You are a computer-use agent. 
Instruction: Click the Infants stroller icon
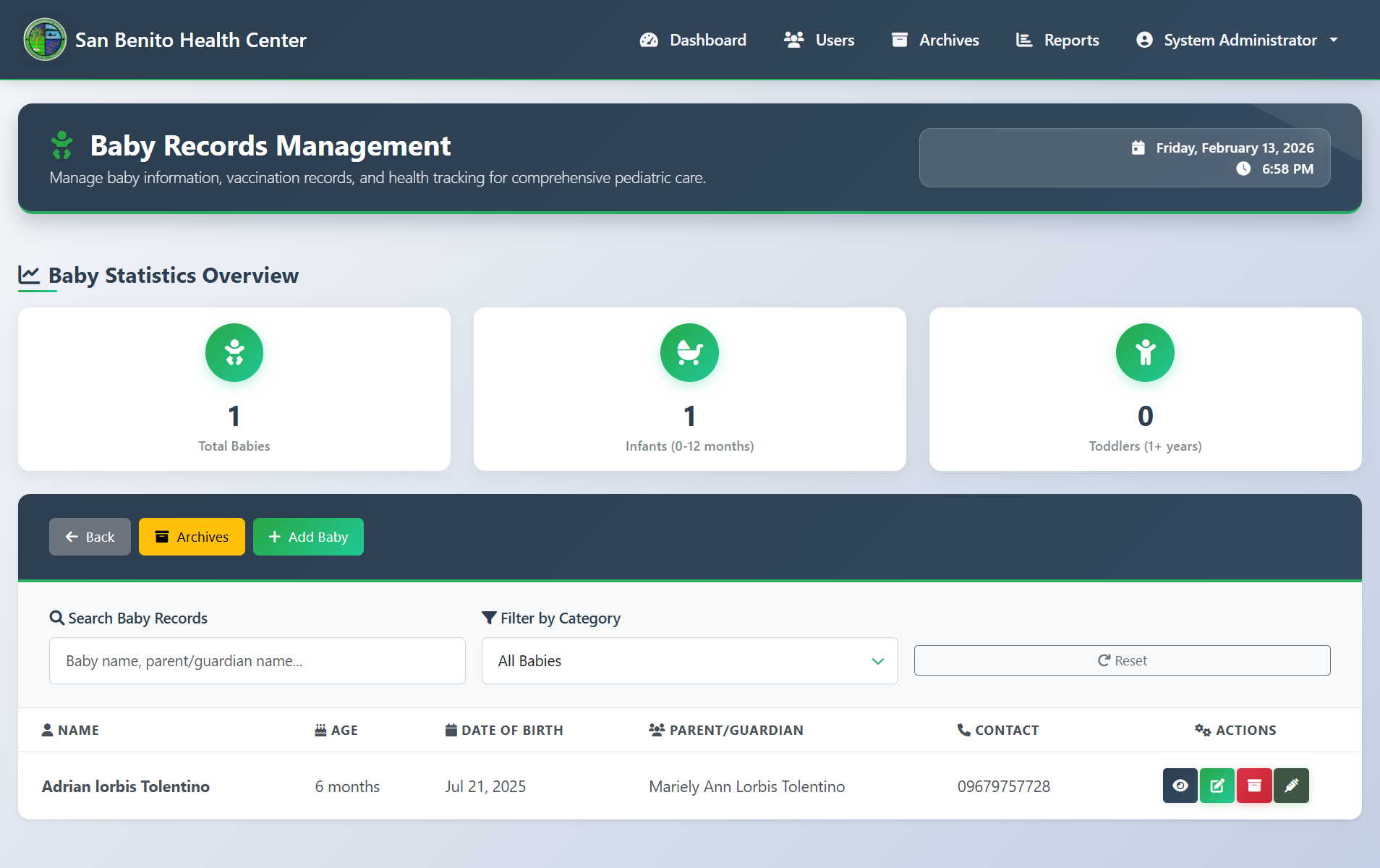[x=689, y=352]
